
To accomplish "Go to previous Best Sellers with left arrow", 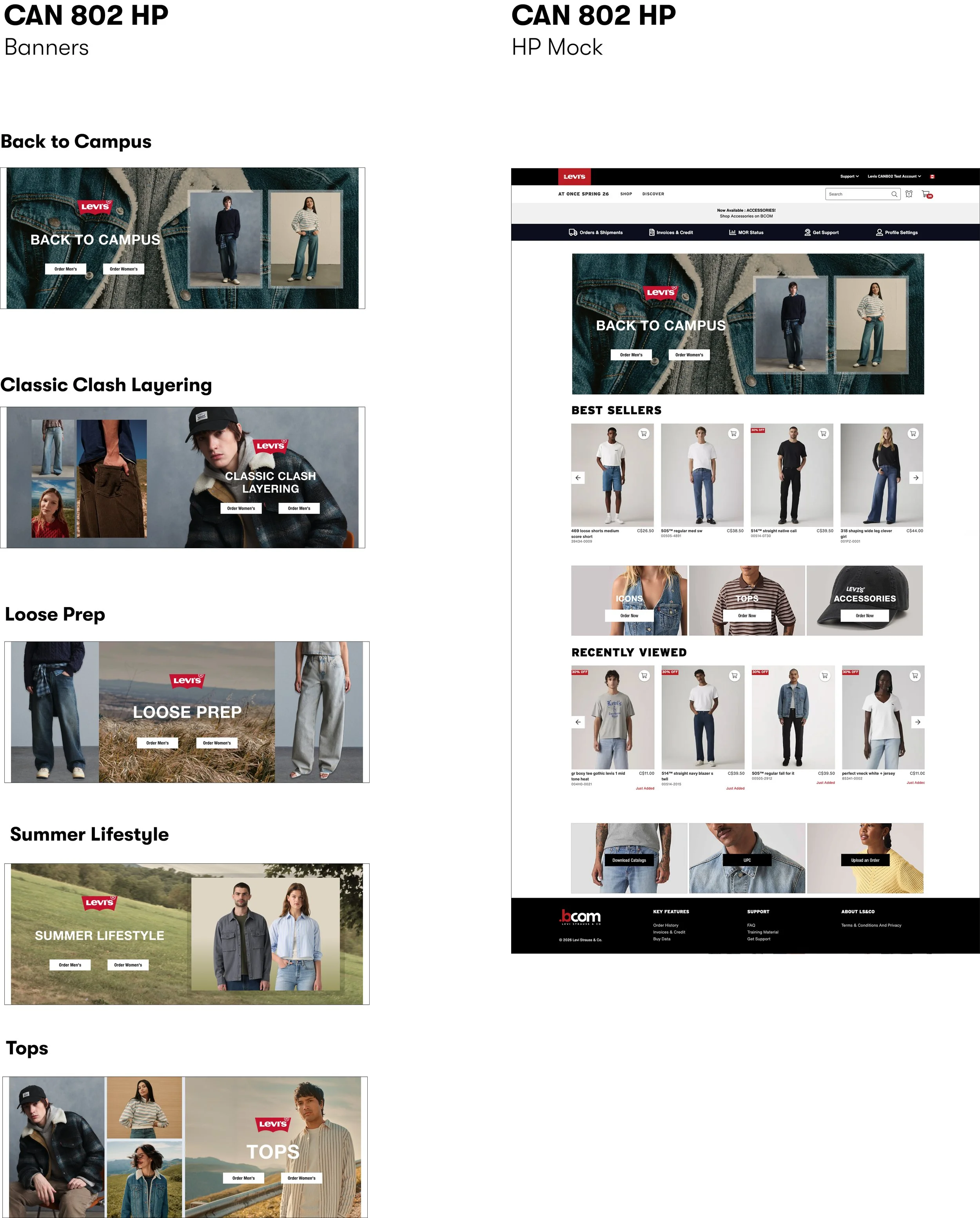I will point(578,478).
